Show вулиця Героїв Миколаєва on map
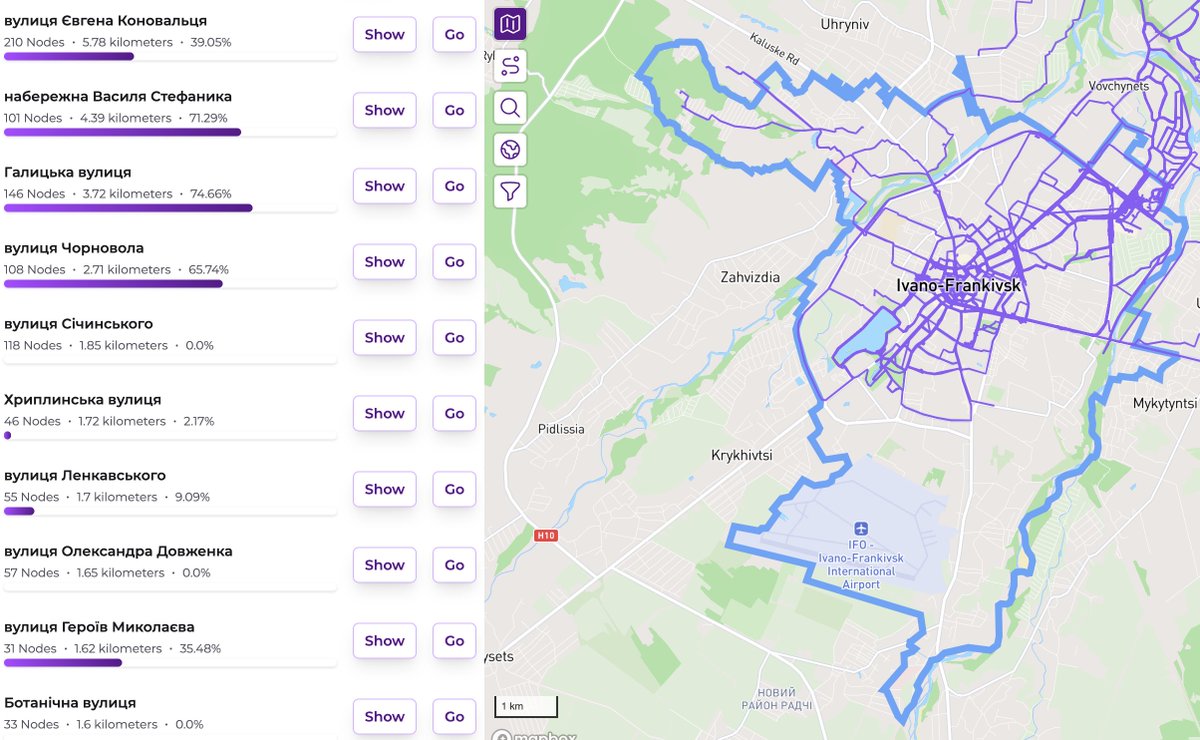This screenshot has height=740, width=1200. tap(384, 641)
